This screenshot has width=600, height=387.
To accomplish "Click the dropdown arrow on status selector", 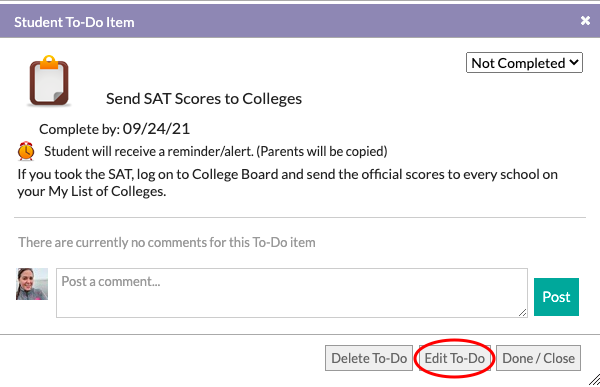I will coord(574,62).
